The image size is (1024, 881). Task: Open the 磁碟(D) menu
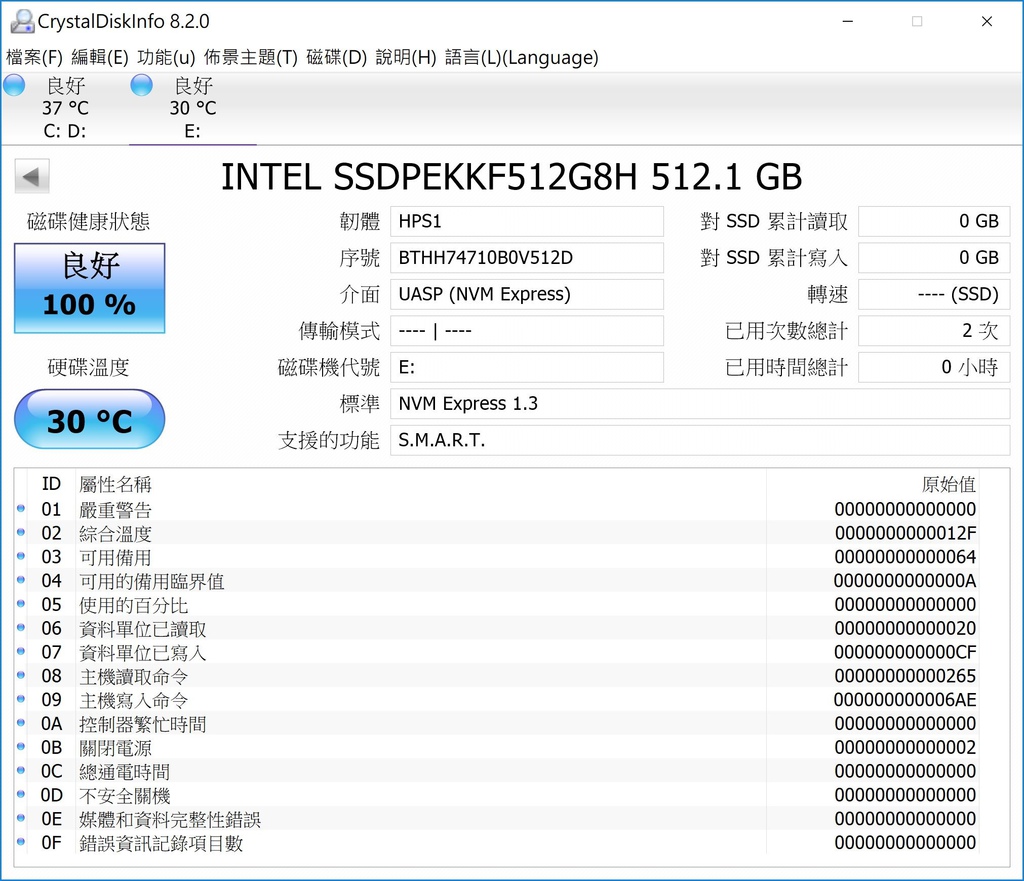tap(336, 57)
